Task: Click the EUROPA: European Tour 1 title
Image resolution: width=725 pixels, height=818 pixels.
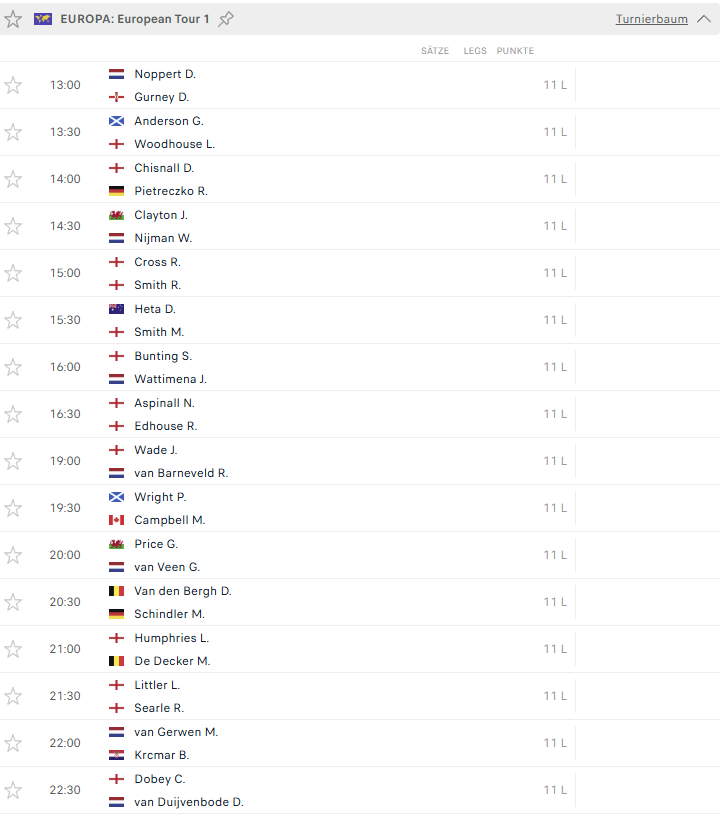Action: coord(135,19)
